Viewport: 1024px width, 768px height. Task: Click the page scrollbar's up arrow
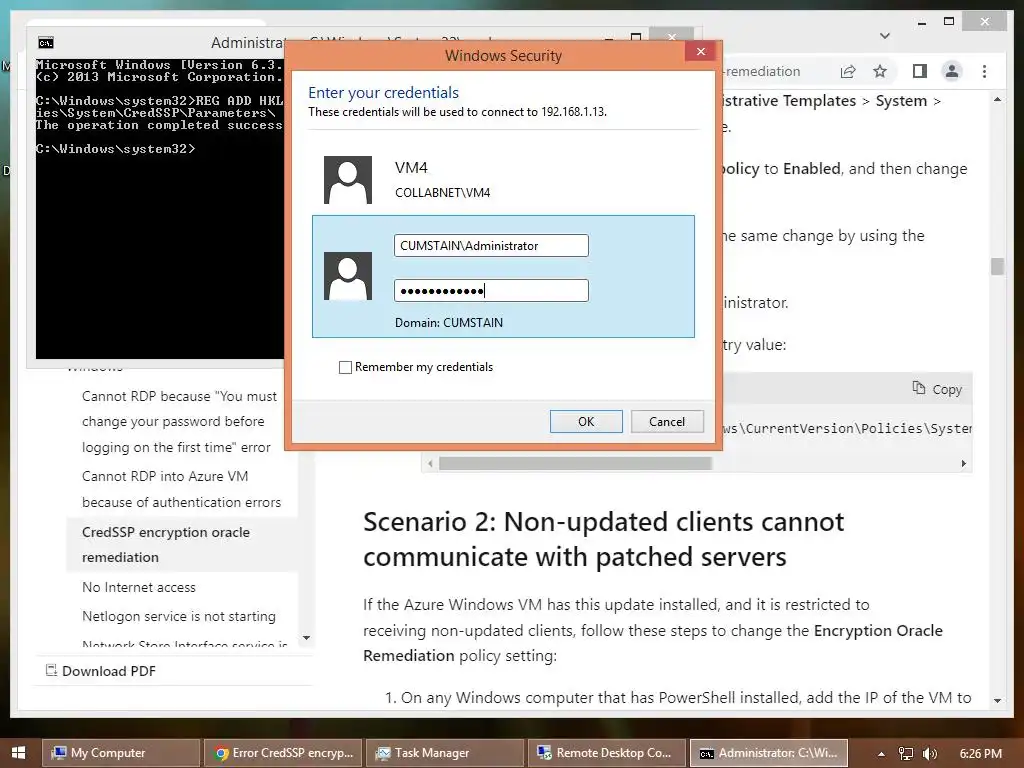click(x=997, y=99)
